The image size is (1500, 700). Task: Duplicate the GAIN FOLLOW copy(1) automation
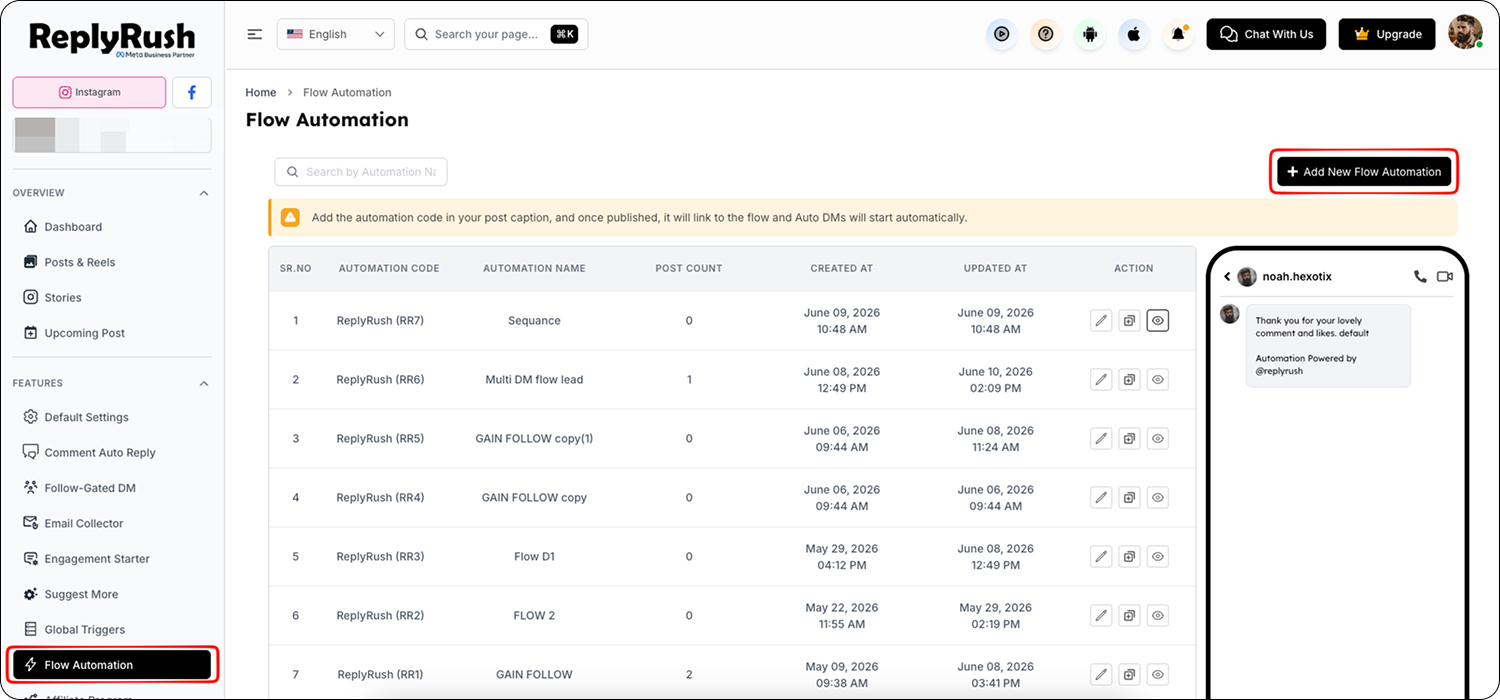pos(1129,438)
